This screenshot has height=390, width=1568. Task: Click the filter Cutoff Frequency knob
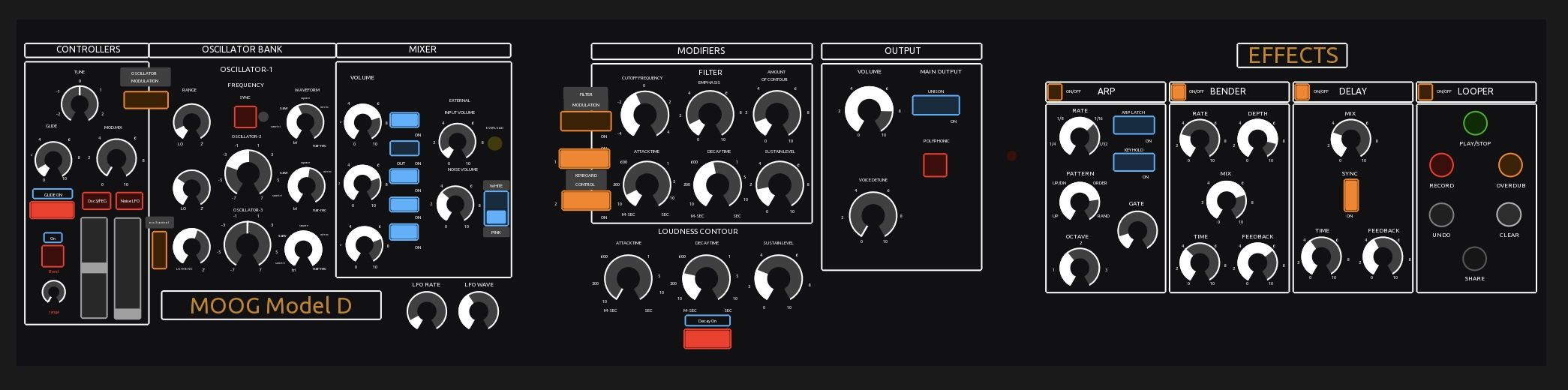pyautogui.click(x=644, y=114)
